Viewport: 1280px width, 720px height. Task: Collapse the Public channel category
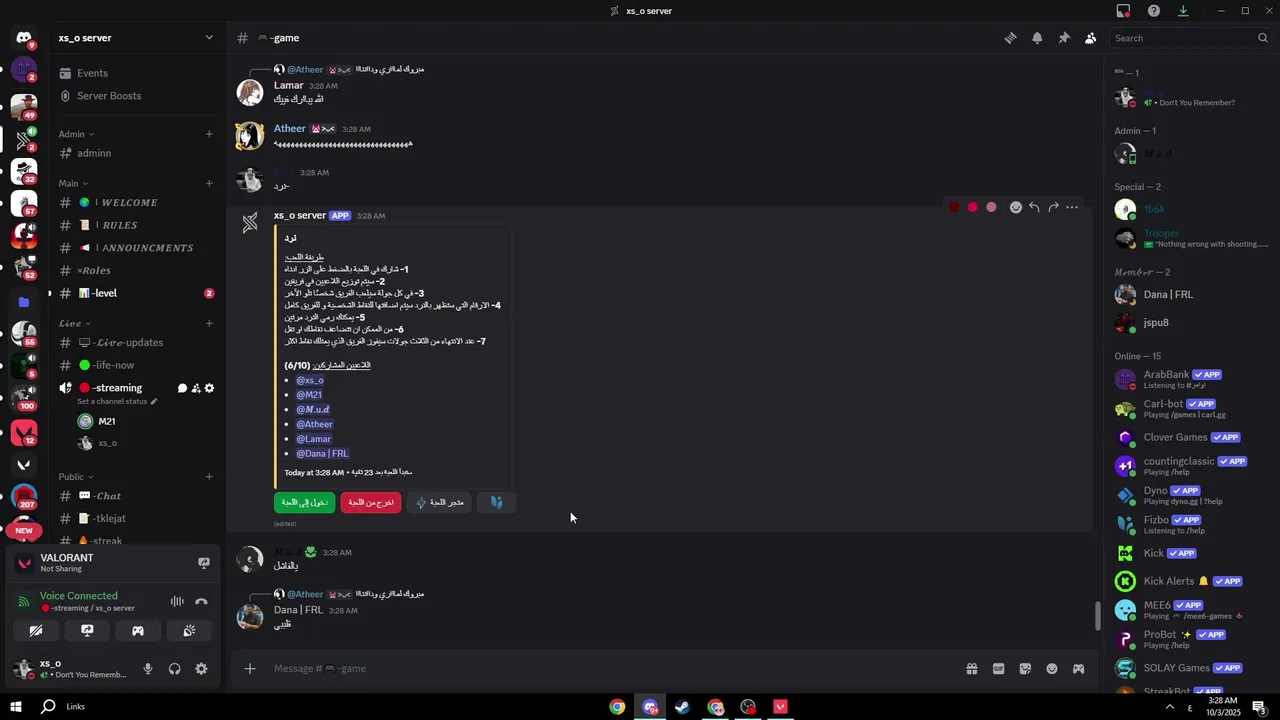pos(76,477)
